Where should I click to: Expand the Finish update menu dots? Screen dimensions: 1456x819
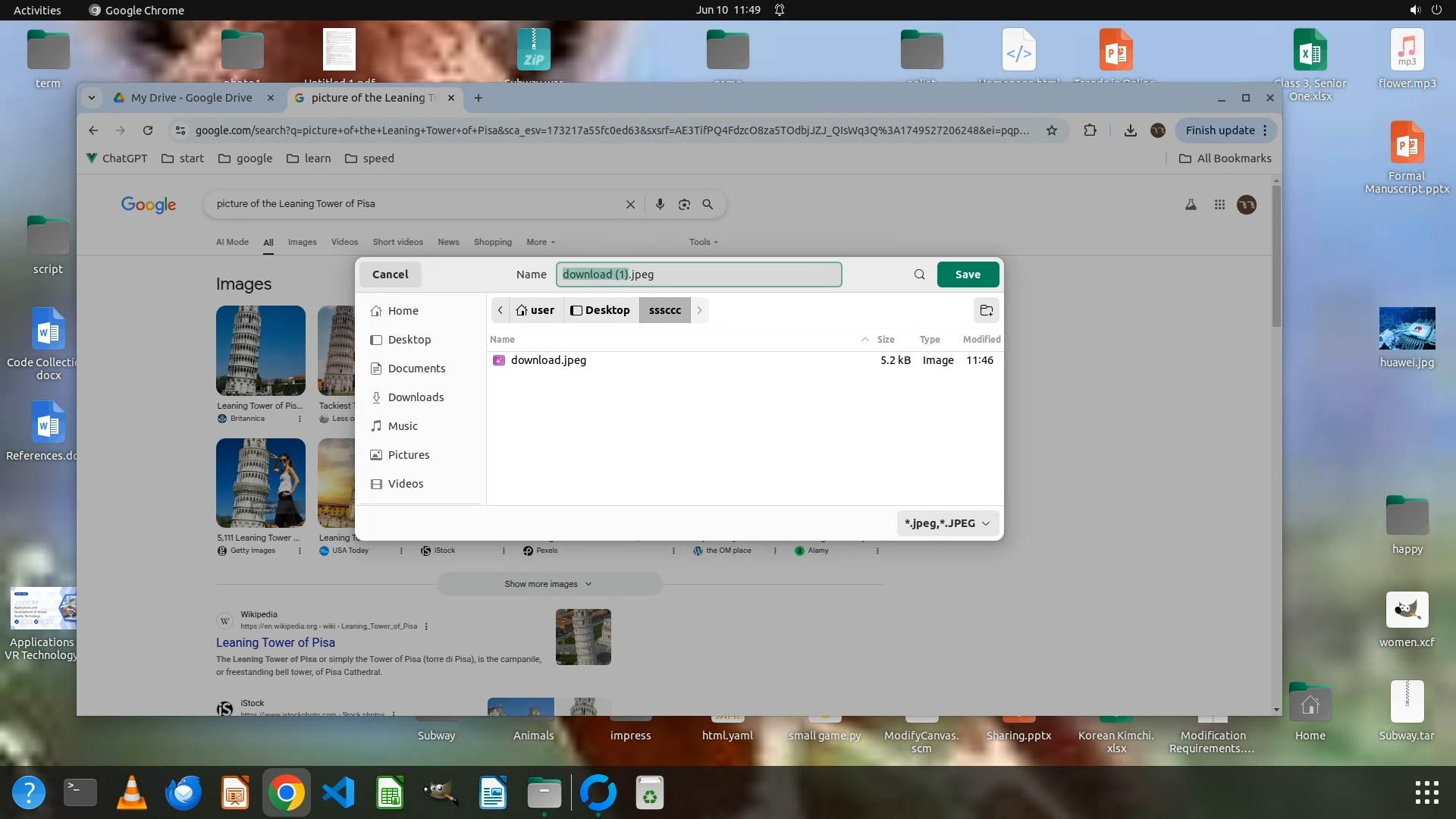pyautogui.click(x=1265, y=130)
